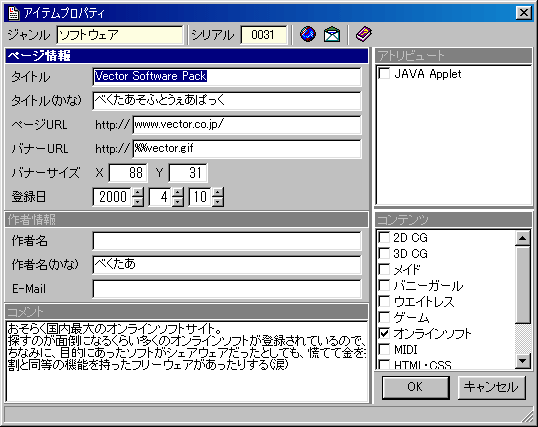Select the 作者情報 section header
Viewport: 538px width, 427px height.
(x=187, y=220)
